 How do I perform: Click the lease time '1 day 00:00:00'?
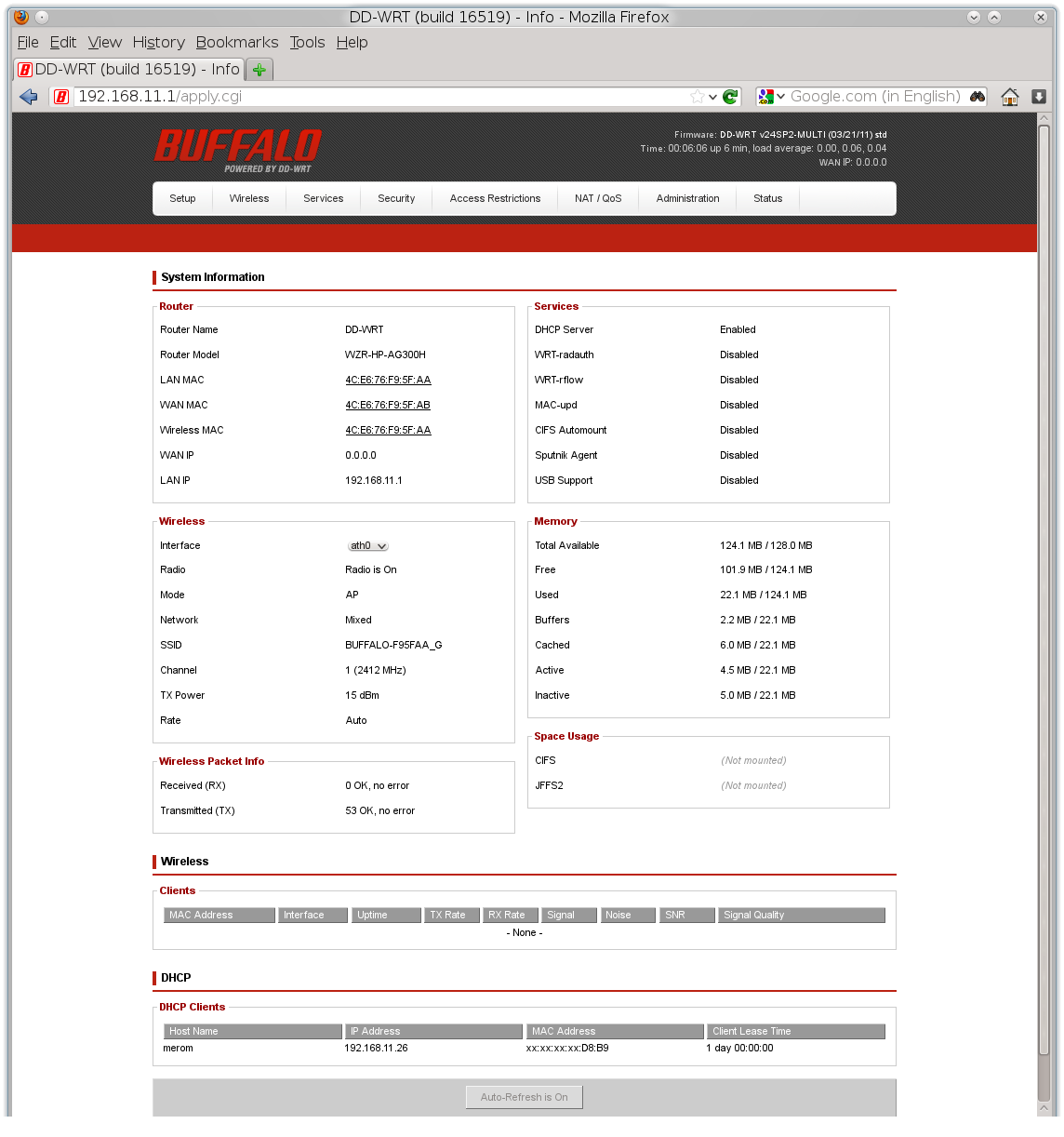[739, 1049]
